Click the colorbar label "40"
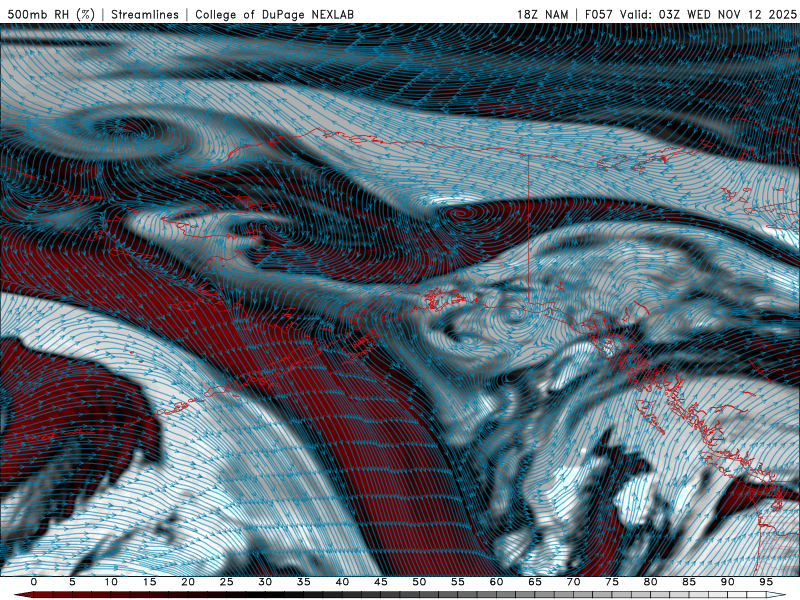 (x=342, y=582)
